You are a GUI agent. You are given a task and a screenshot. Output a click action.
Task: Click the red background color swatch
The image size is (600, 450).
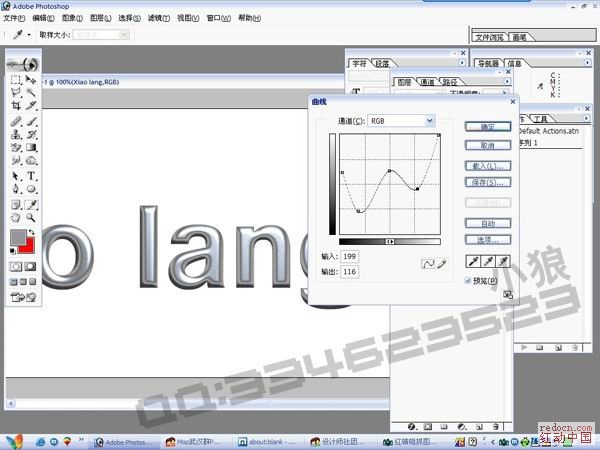tap(28, 246)
